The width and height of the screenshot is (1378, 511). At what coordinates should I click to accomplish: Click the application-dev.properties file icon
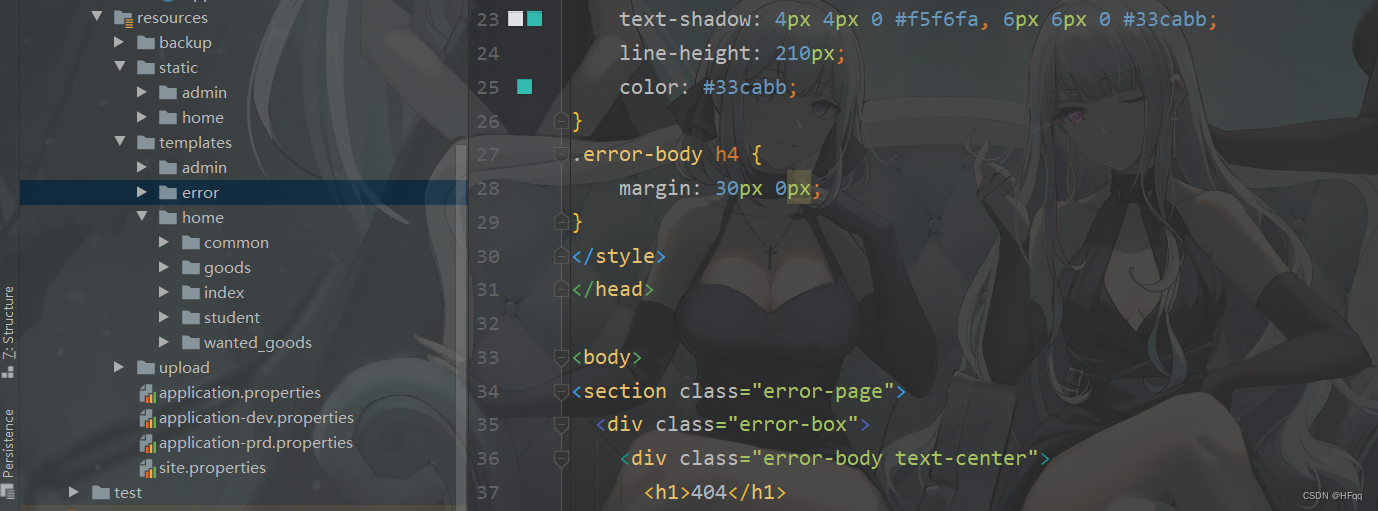tap(148, 418)
